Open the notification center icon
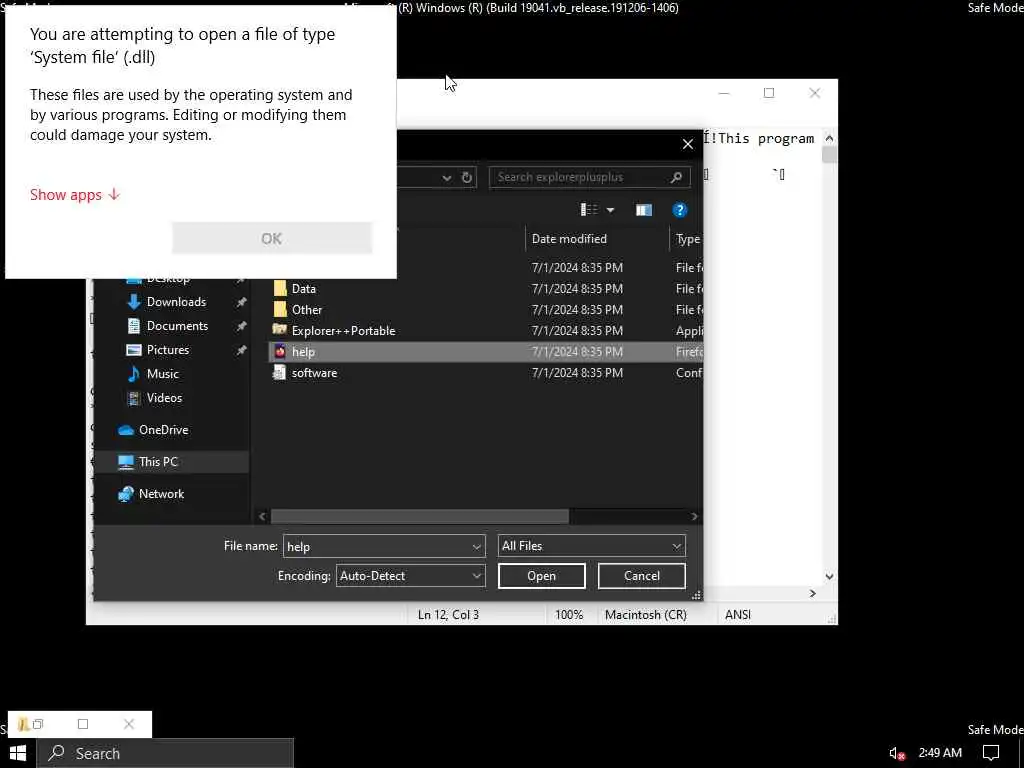The image size is (1024, 768). point(991,754)
